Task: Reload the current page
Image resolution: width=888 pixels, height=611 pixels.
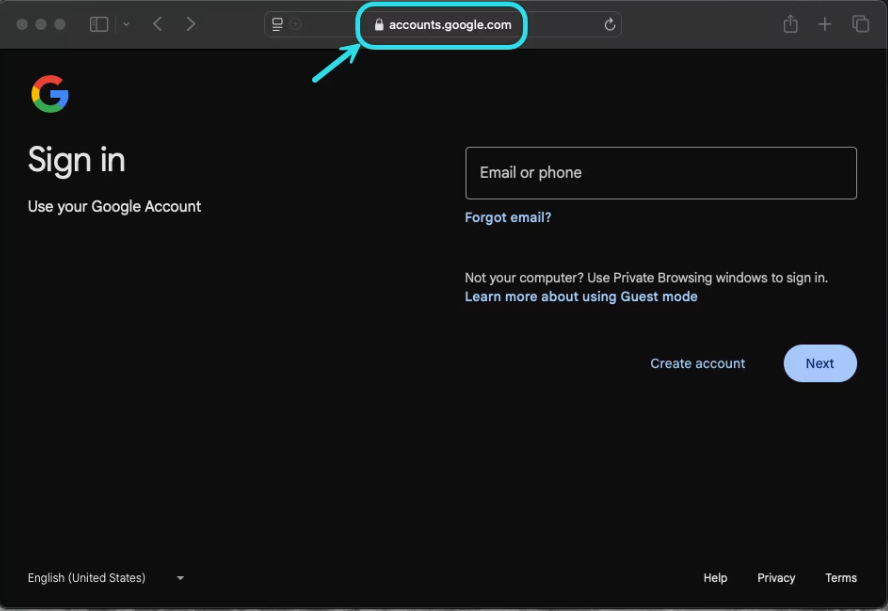Action: pos(610,25)
